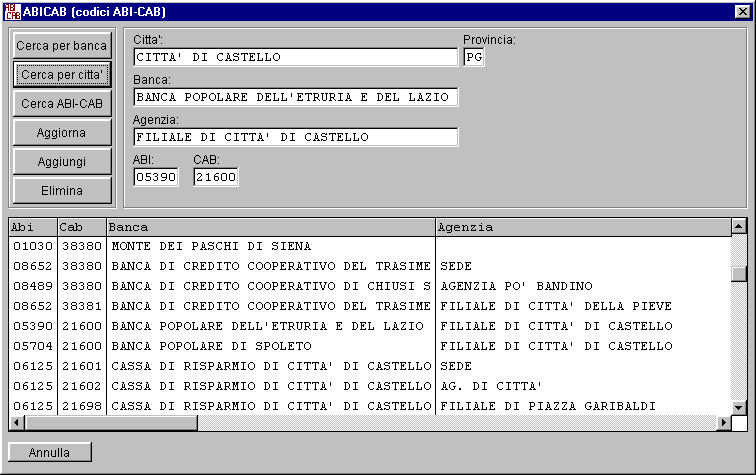The height and width of the screenshot is (475, 756).
Task: Click the Agenzia column header
Action: pyautogui.click(x=583, y=227)
